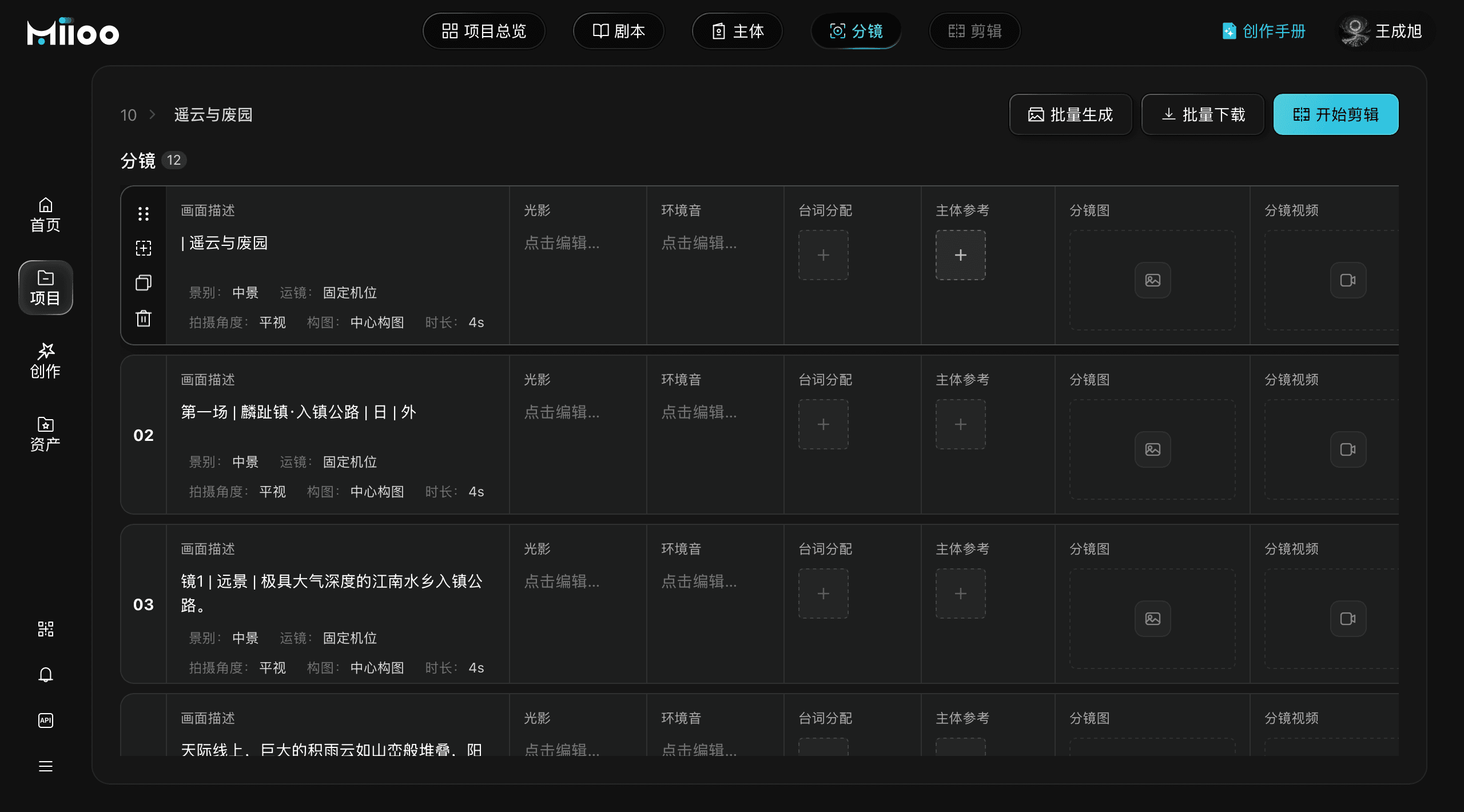Screen dimensions: 1464x812
Task: Generate storyboard image for row 02
Action: (1153, 449)
